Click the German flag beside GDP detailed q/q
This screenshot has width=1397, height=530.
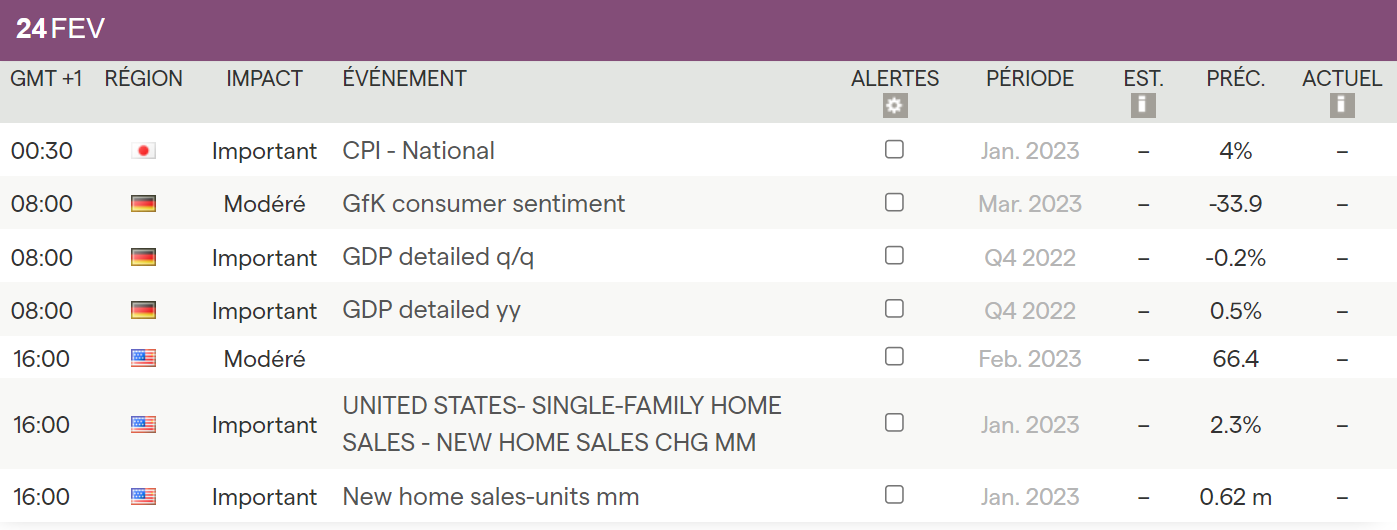tap(144, 257)
